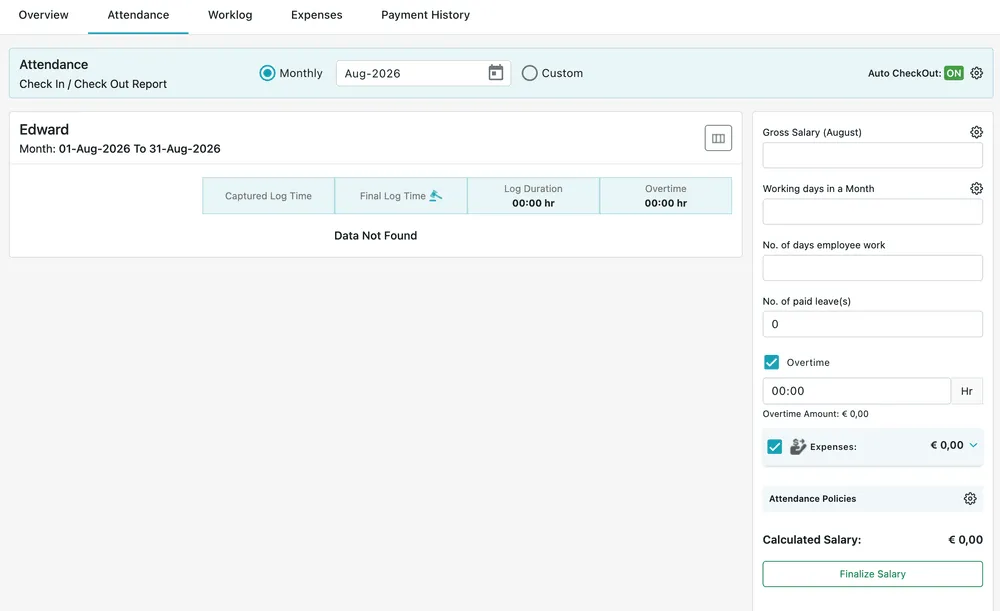Viewport: 1000px width, 611px height.
Task: Open the Aug-2026 month field
Action: tap(423, 73)
